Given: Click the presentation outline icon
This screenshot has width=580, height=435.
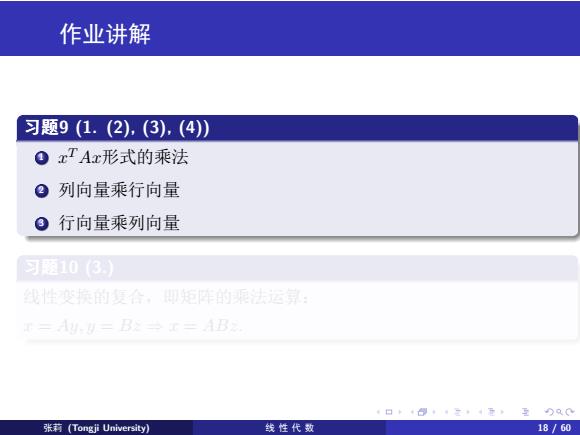Looking at the screenshot, I should click(x=525, y=412).
